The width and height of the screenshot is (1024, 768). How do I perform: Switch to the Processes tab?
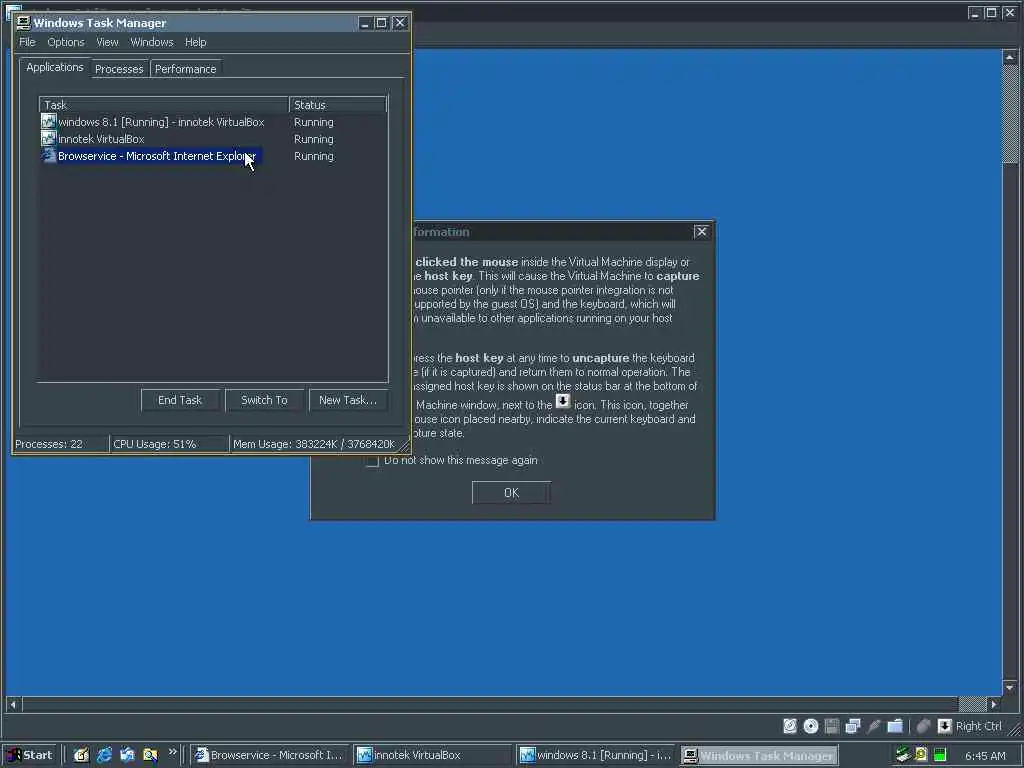coord(119,69)
